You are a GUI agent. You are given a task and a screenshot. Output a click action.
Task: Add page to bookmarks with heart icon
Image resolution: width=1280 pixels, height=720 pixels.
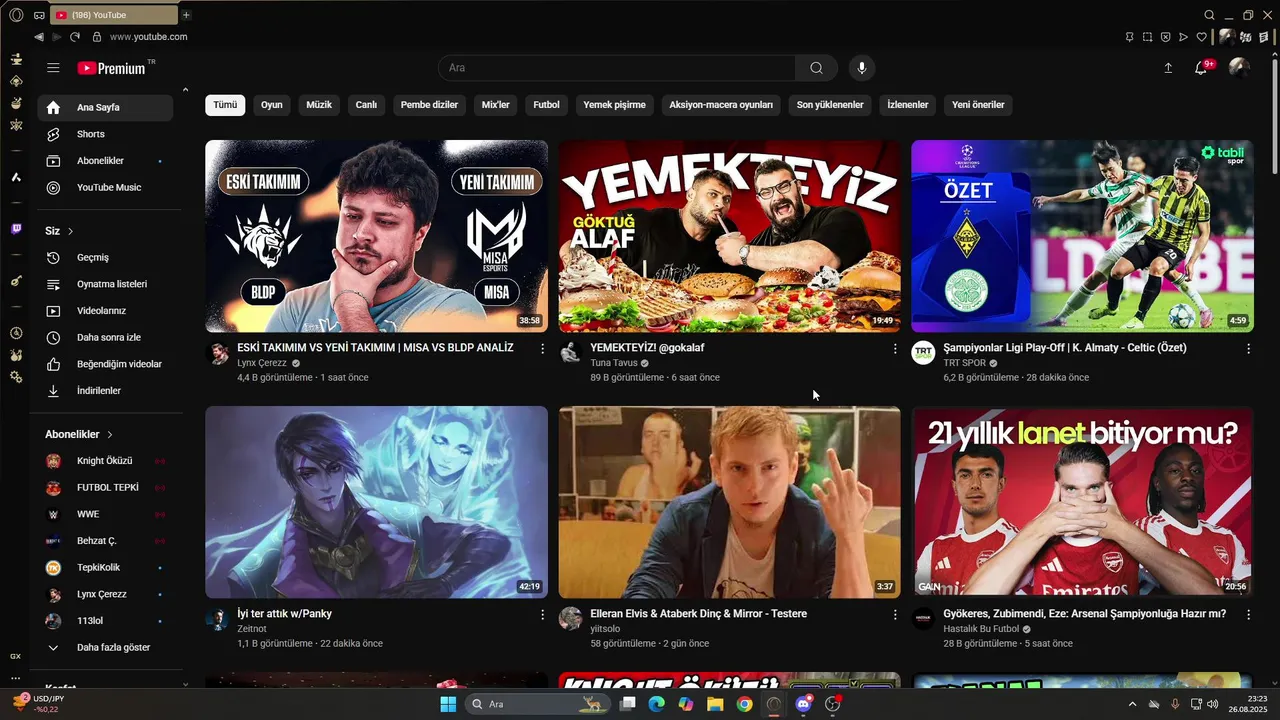1202,37
